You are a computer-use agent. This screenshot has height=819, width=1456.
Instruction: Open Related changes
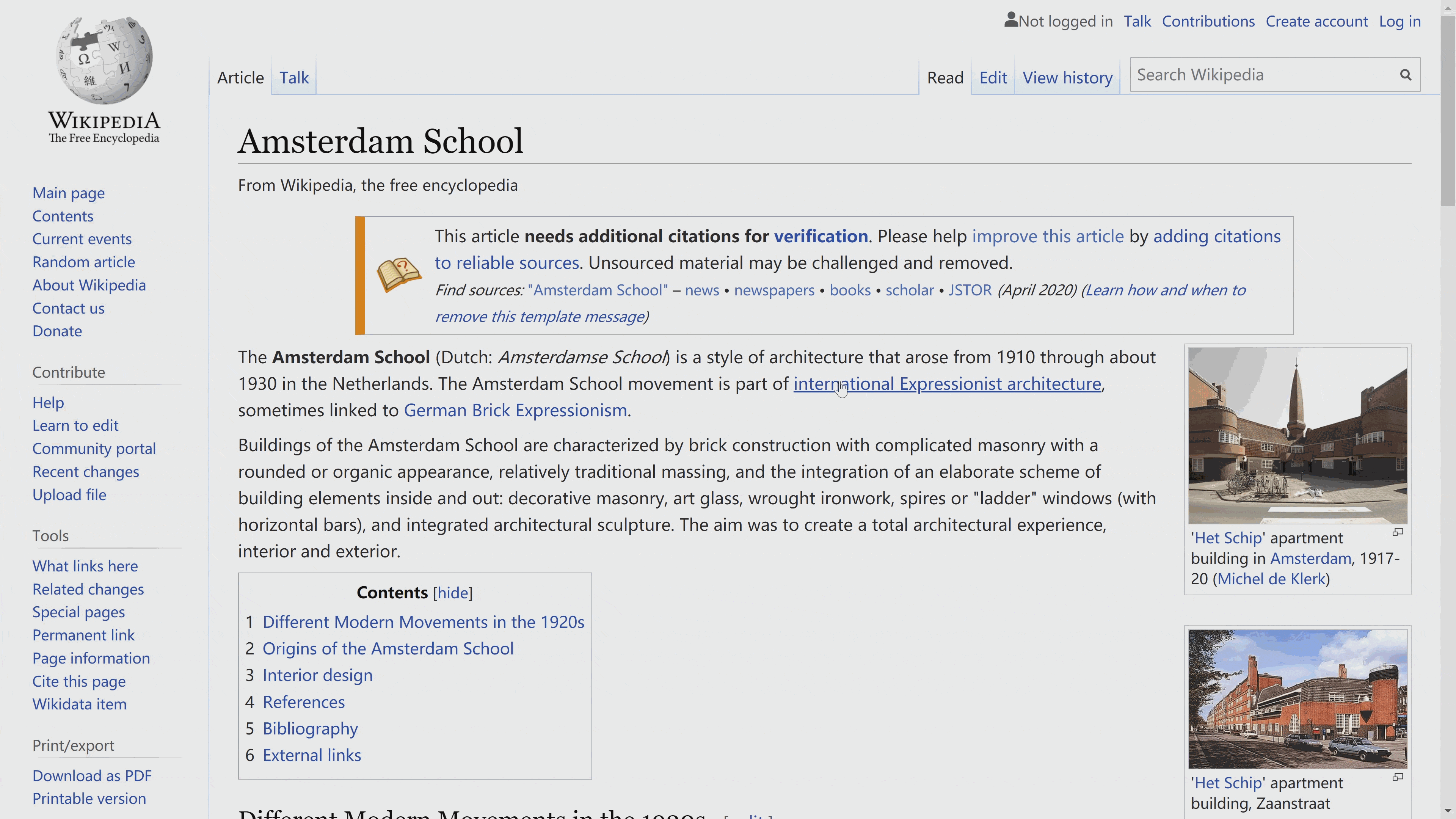point(88,590)
